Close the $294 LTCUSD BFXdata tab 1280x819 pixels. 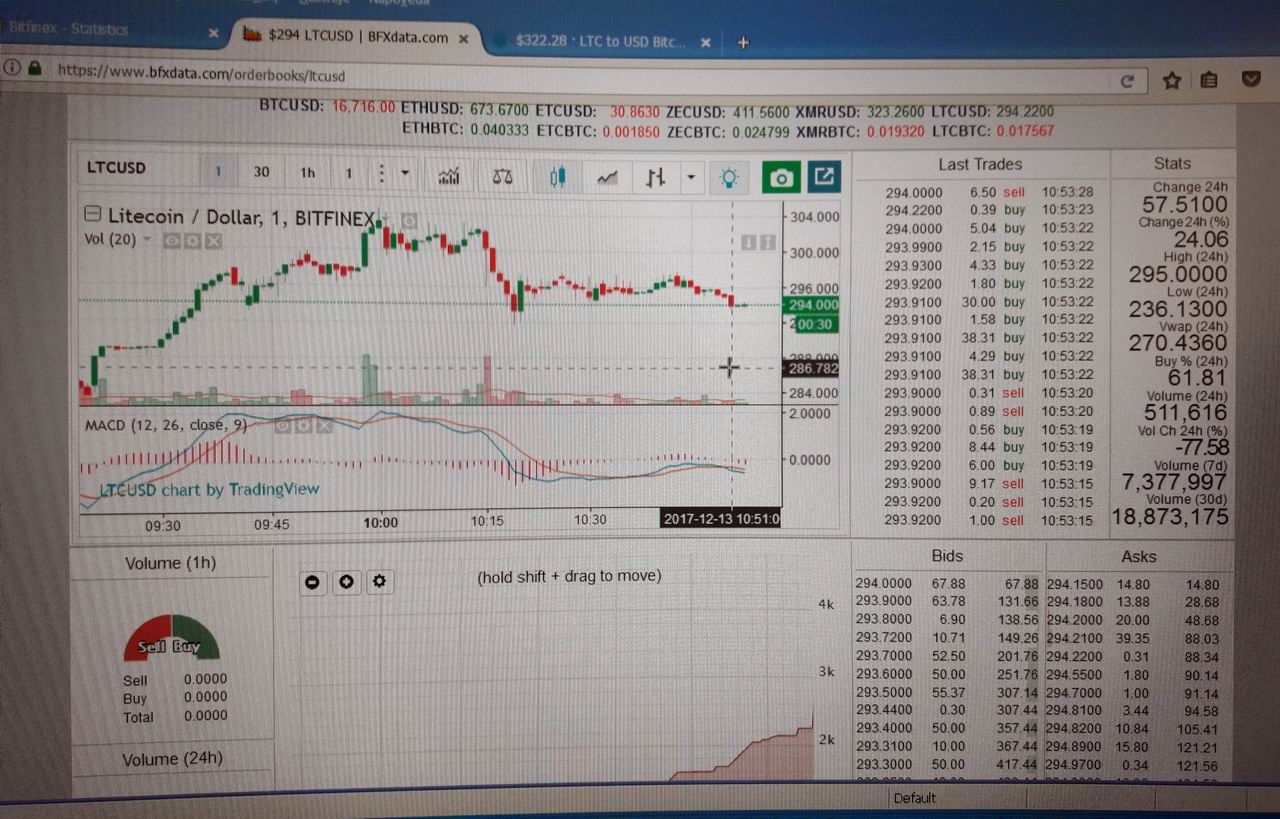click(x=463, y=39)
